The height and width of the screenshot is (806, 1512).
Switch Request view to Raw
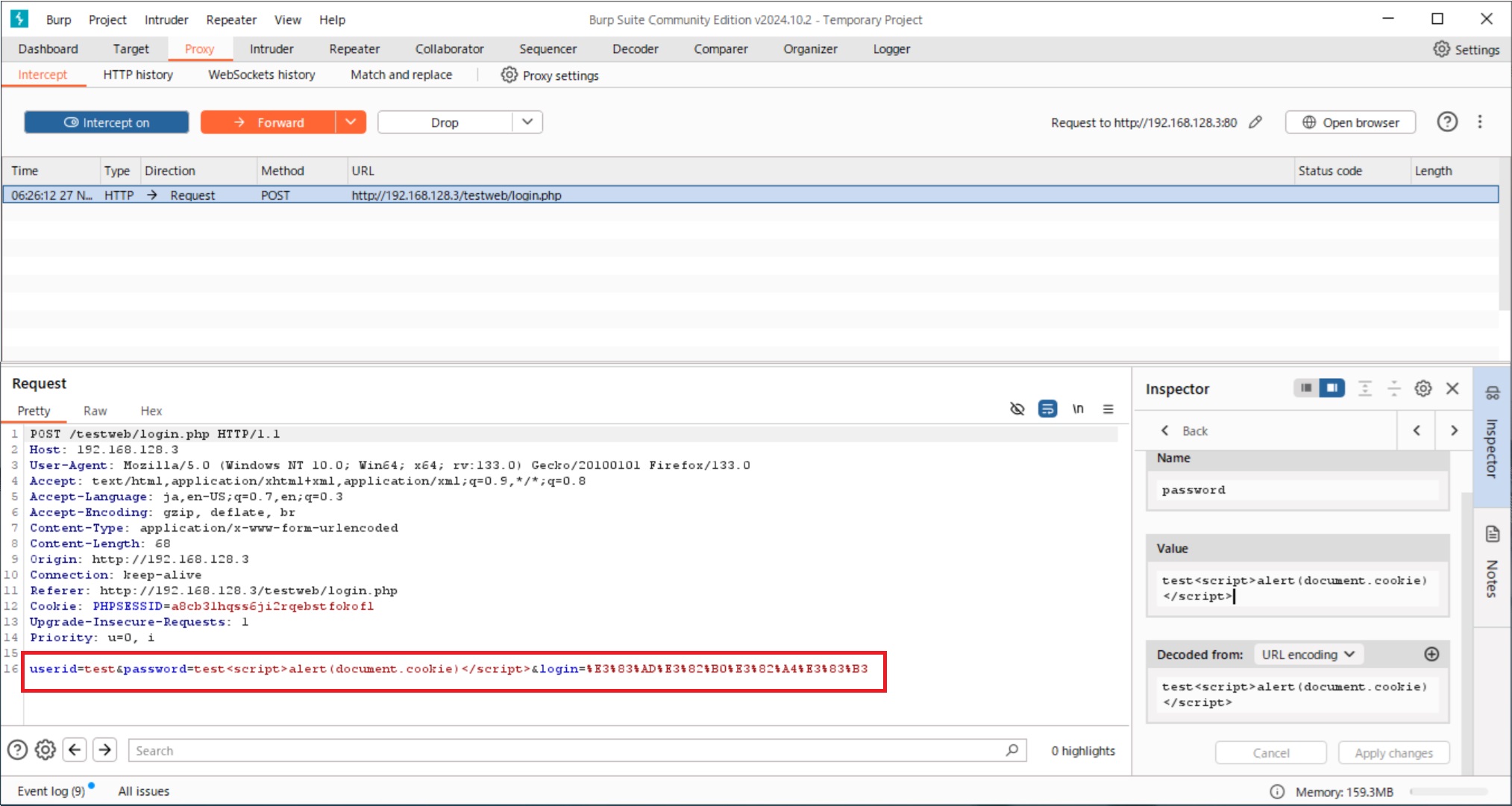(95, 411)
